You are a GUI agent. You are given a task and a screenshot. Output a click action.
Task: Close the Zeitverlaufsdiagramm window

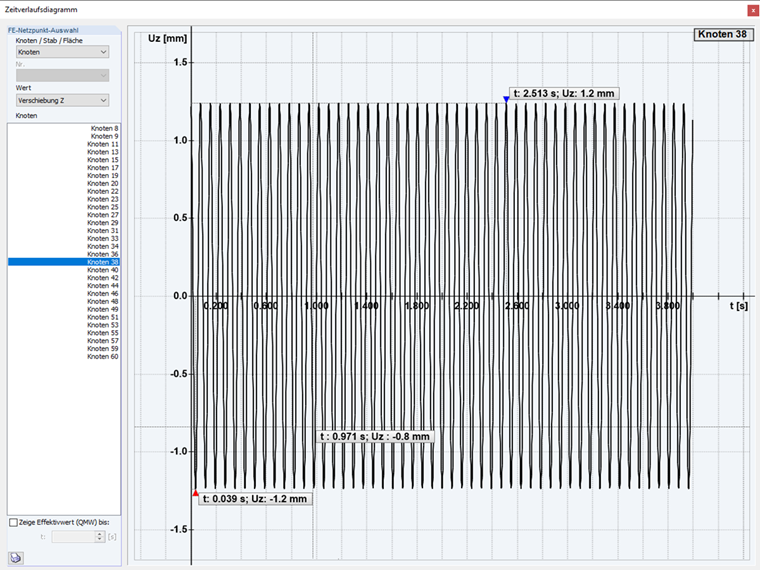[753, 10]
